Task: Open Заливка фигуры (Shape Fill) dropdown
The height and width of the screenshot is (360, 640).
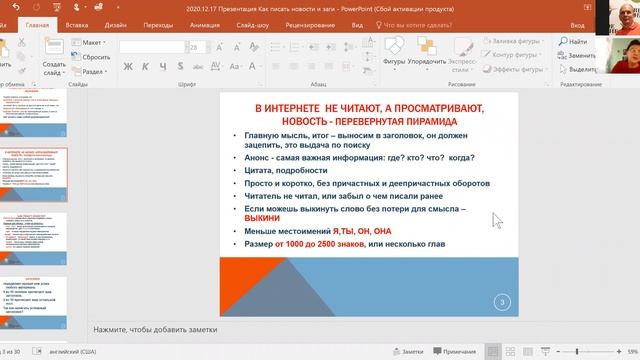Action: point(513,41)
